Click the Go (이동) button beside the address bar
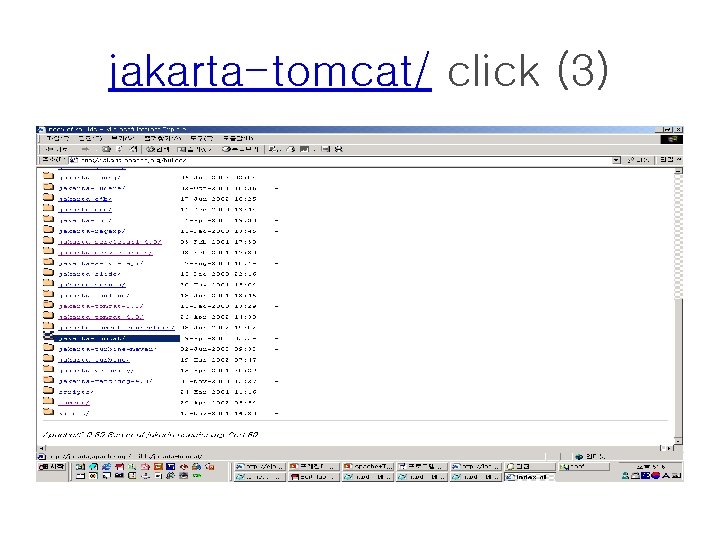Screen dimensions: 720x540 (x=638, y=160)
